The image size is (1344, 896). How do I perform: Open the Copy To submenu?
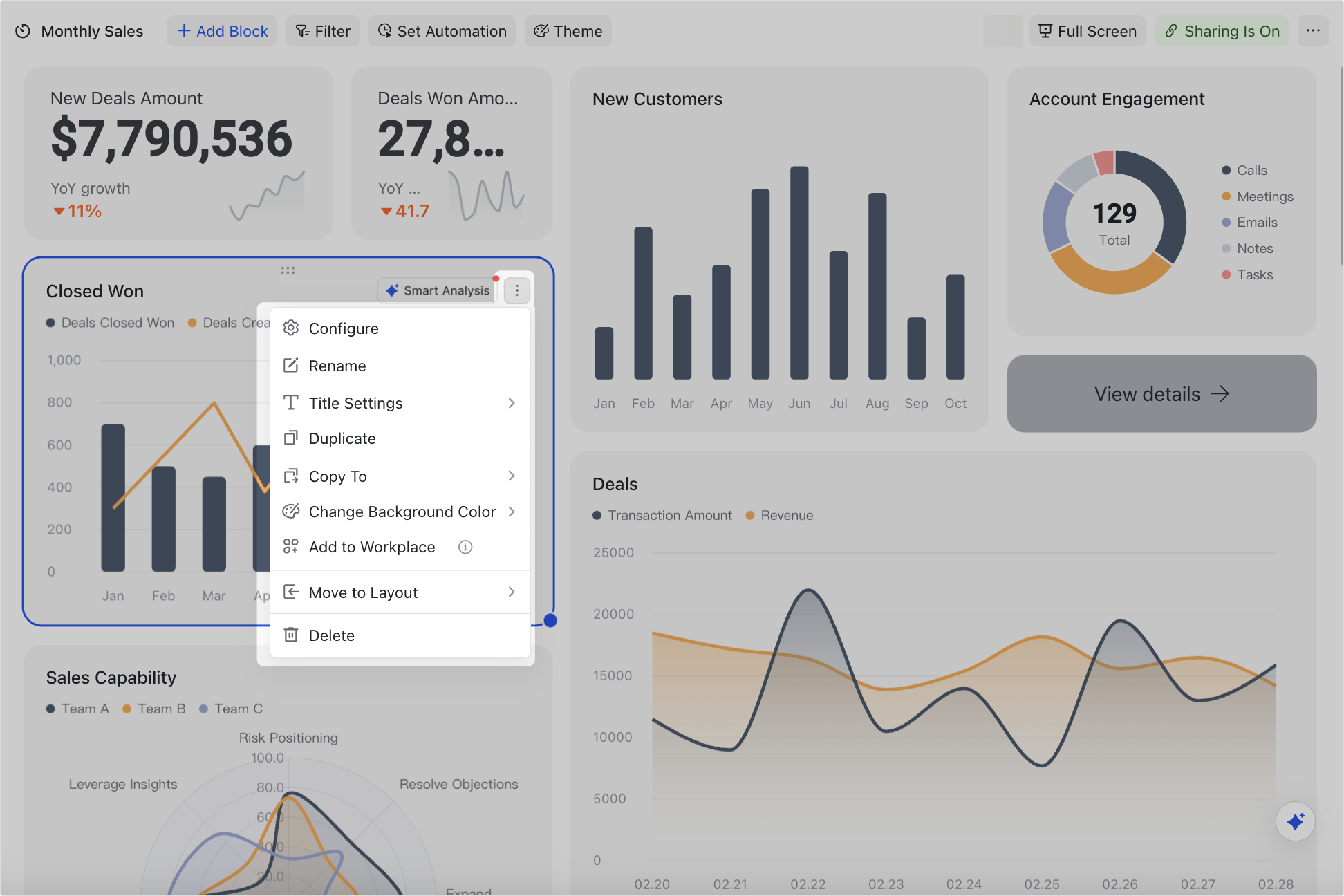click(x=400, y=476)
